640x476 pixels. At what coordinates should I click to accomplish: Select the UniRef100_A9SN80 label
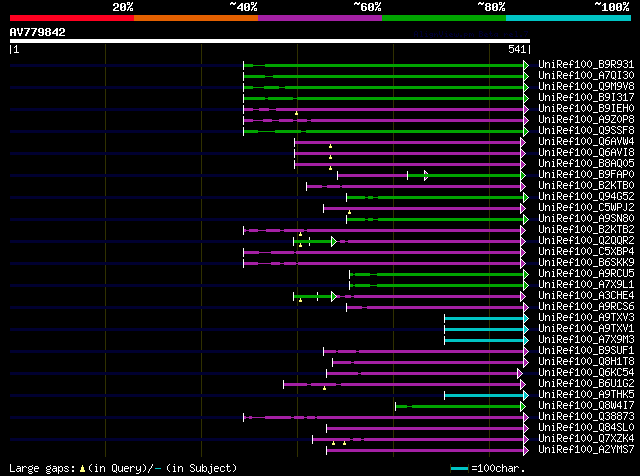pos(586,219)
